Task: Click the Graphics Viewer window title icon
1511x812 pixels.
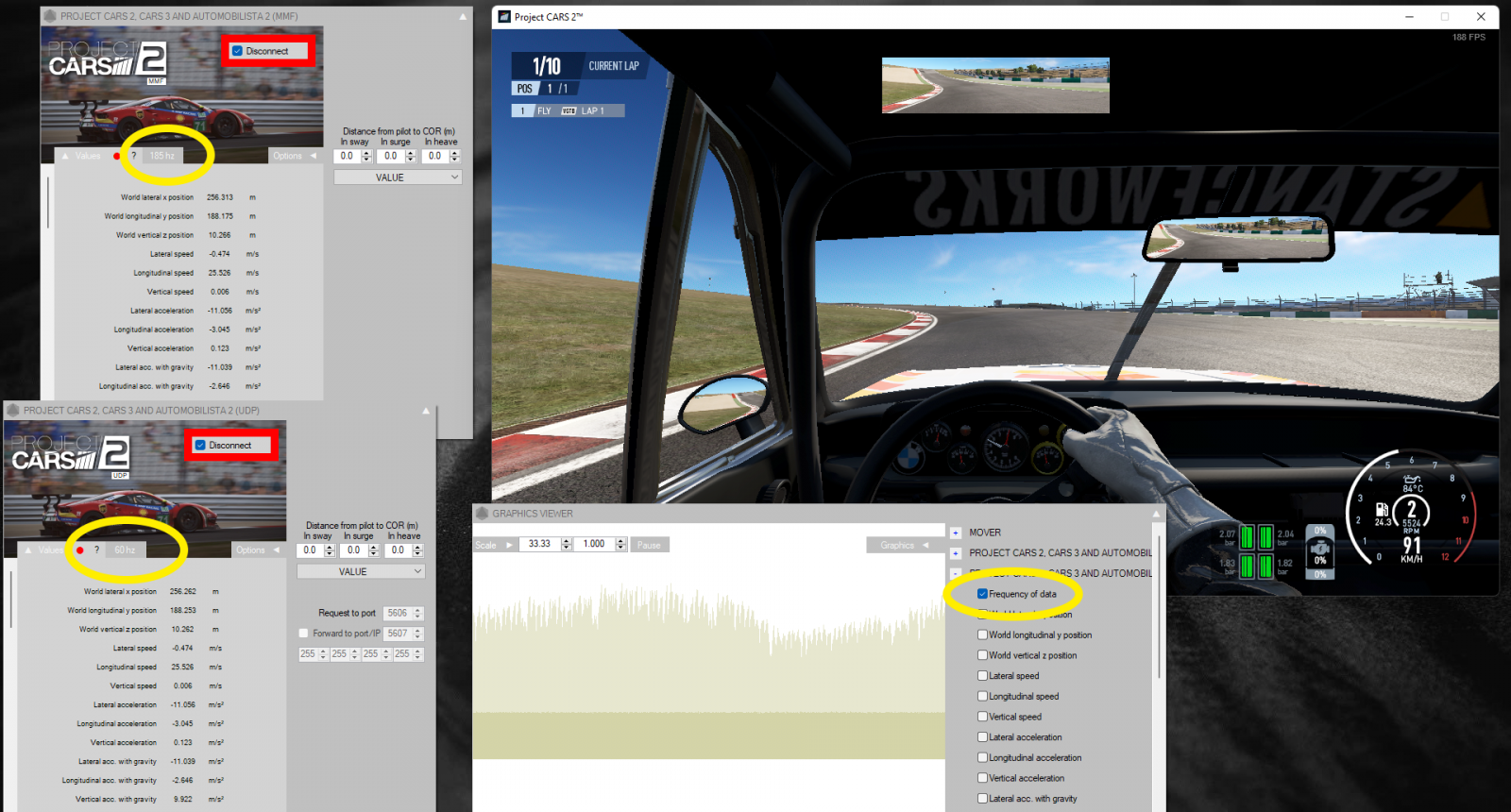Action: 482,514
